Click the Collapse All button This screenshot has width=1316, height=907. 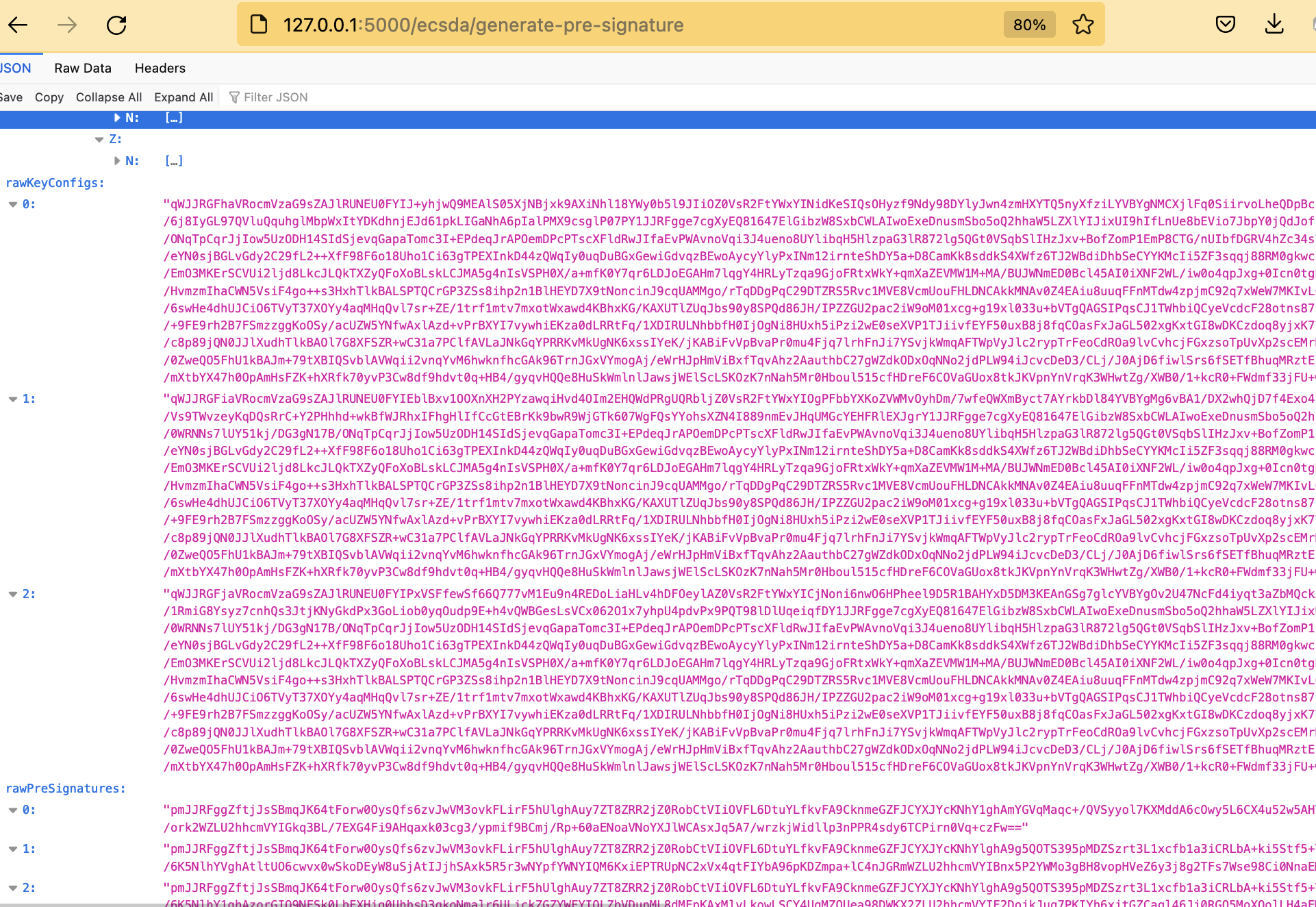[109, 97]
